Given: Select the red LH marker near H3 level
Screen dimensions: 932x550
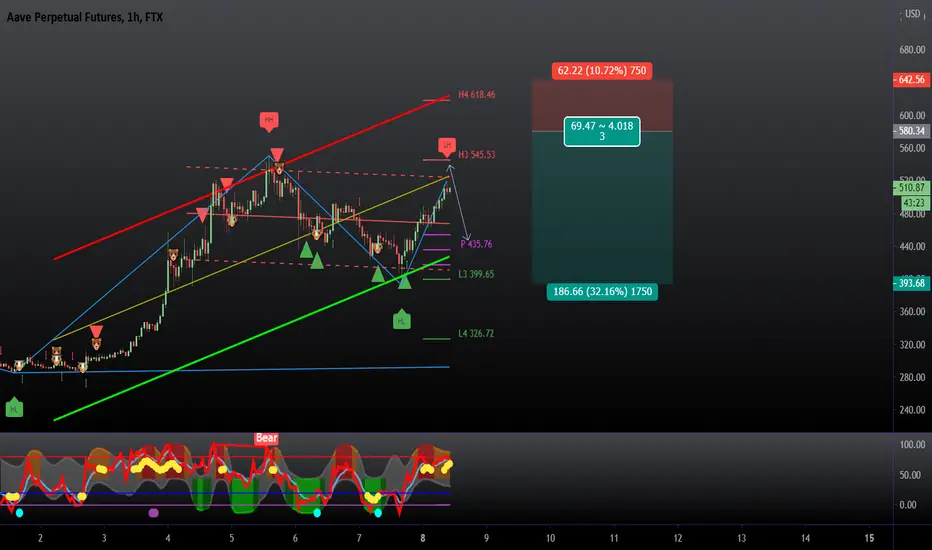Looking at the screenshot, I should [447, 146].
